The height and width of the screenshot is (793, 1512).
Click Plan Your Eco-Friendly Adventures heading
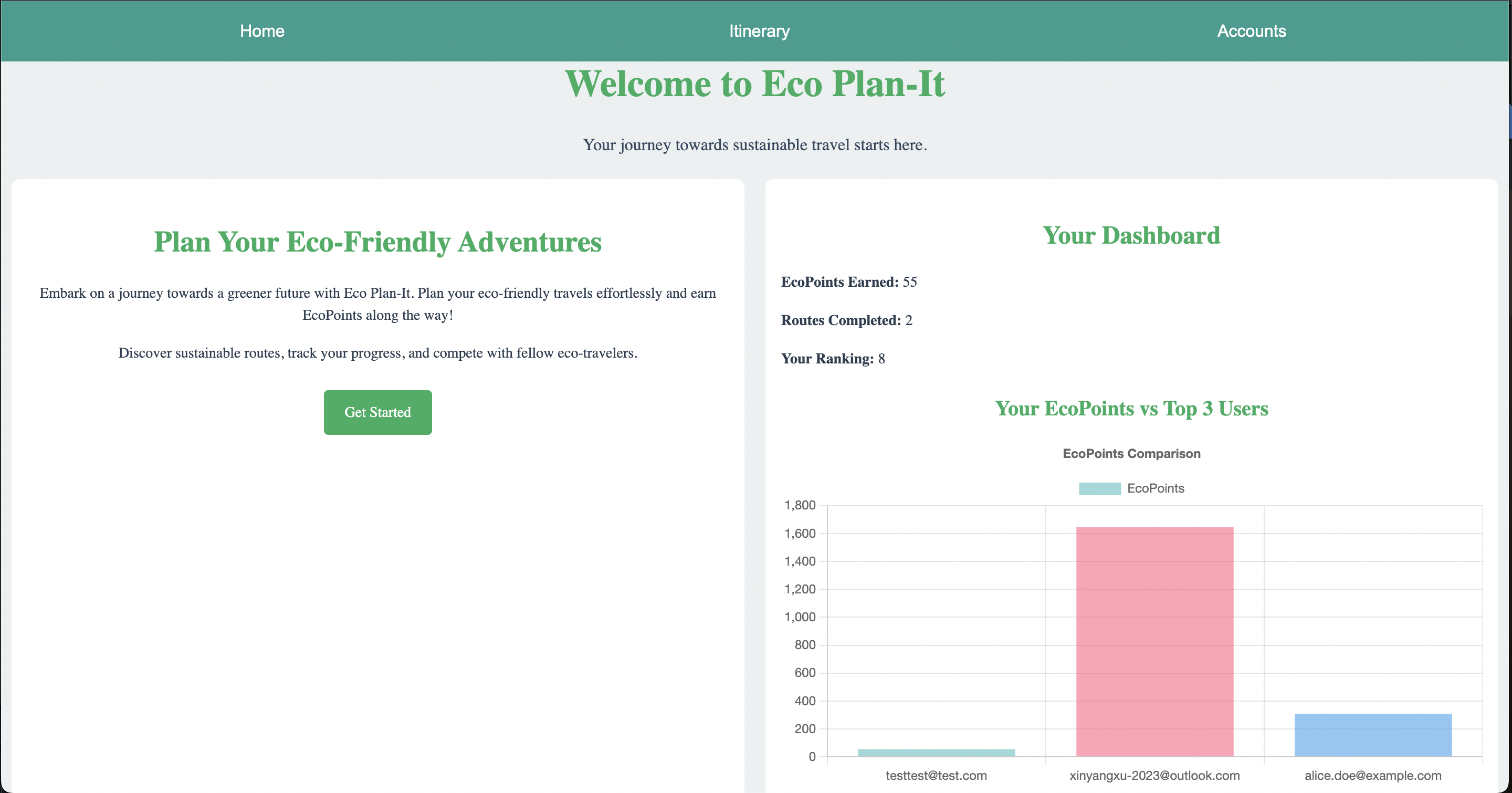point(377,242)
